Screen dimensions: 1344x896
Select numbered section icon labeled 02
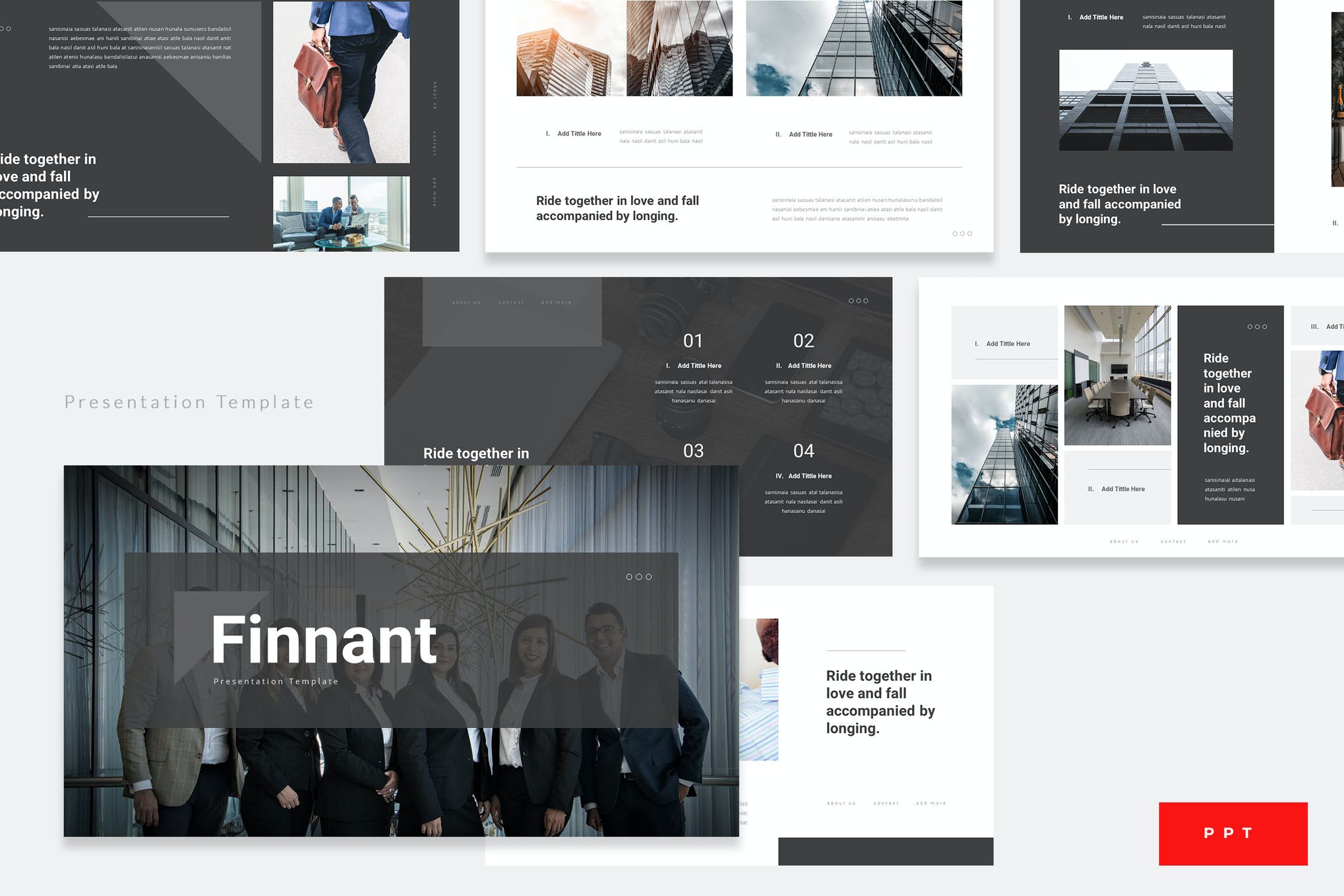pos(806,340)
